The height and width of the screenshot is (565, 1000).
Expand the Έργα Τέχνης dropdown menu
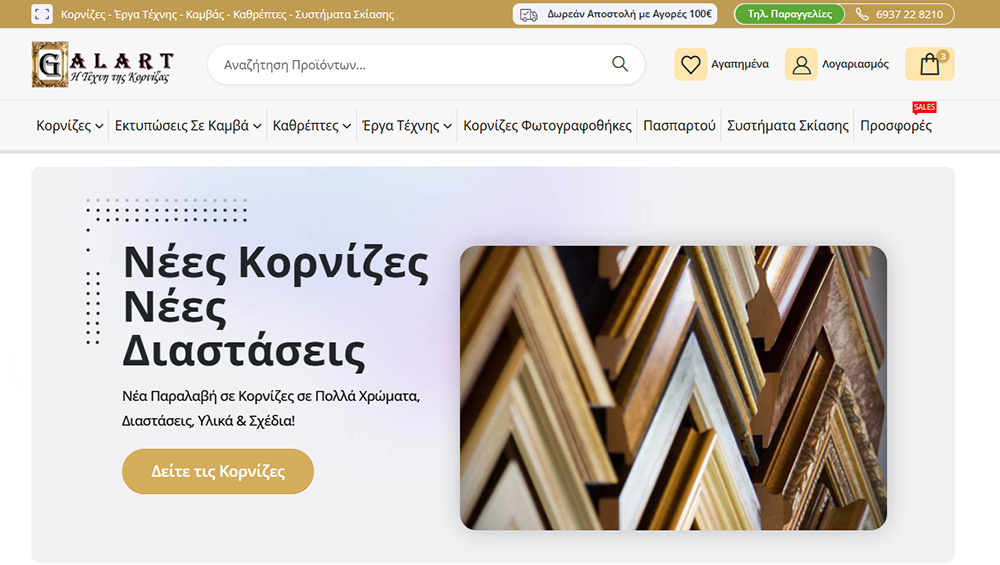click(x=406, y=126)
